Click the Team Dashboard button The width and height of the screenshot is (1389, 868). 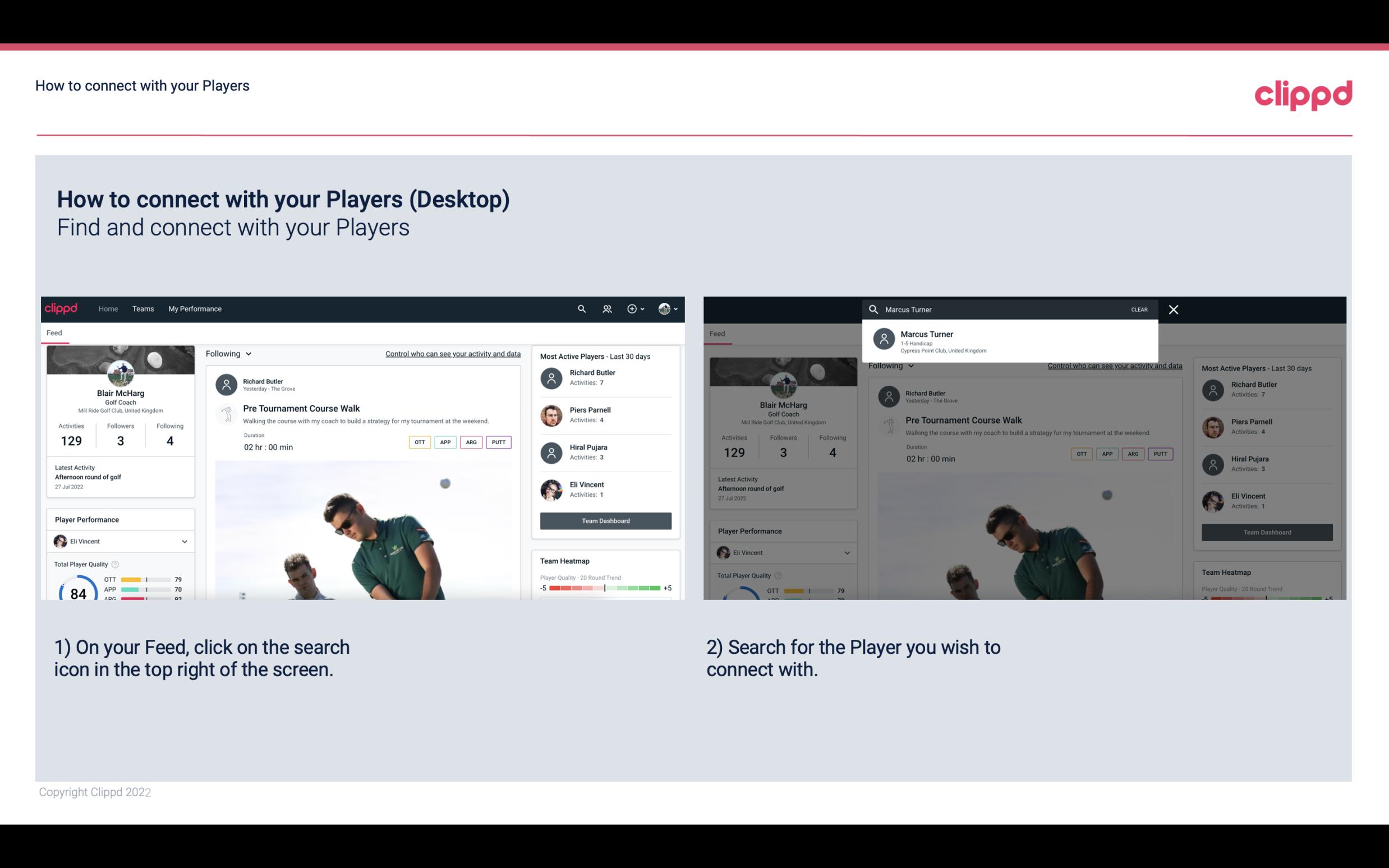(x=605, y=520)
